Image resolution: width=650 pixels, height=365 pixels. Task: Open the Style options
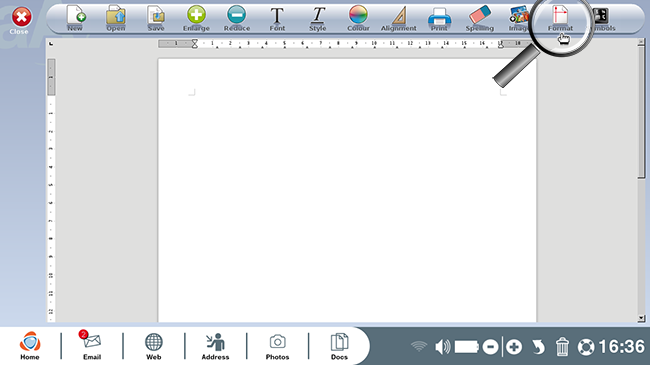tap(318, 18)
